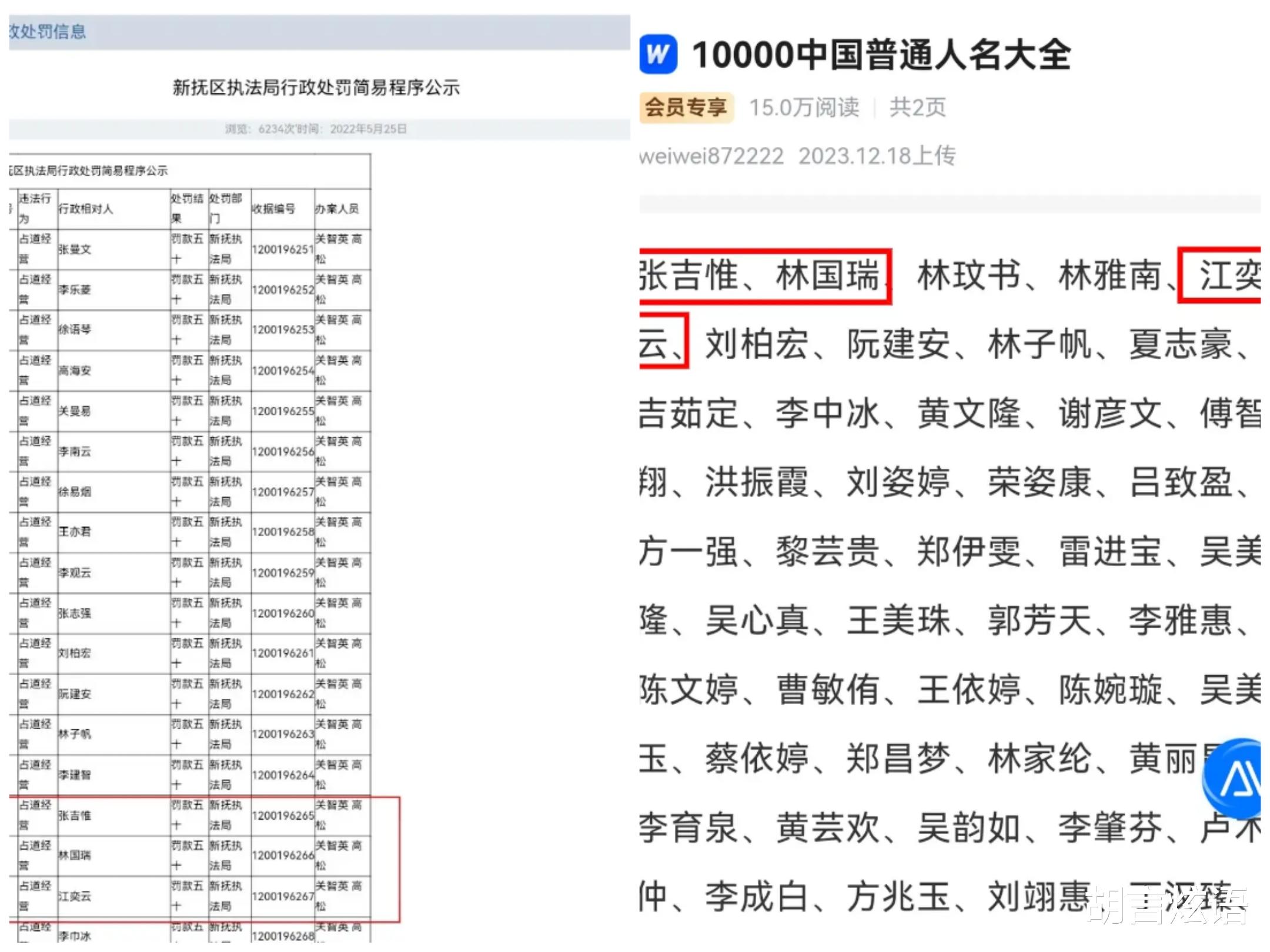Image resolution: width=1270 pixels, height=952 pixels.
Task: Select the 张吉惟 table cell
Action: coord(75,816)
